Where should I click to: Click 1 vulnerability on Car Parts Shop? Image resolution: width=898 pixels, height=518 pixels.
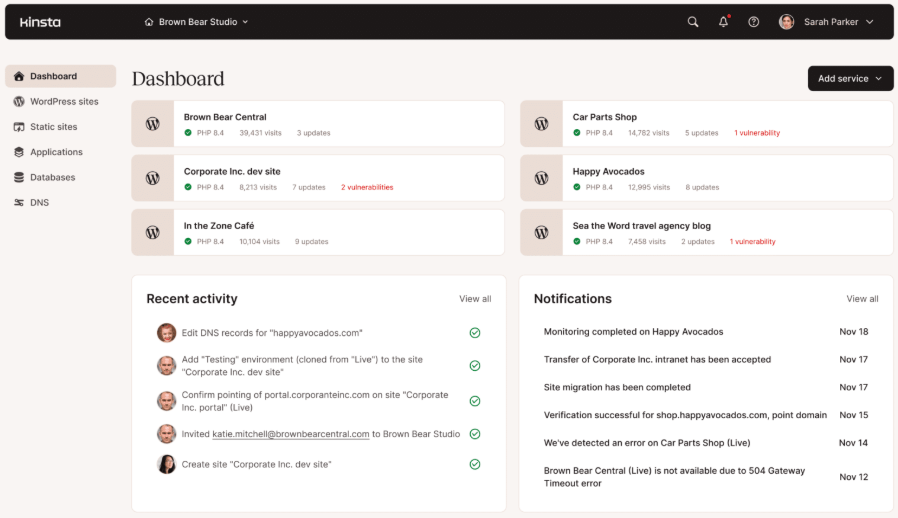tap(757, 133)
